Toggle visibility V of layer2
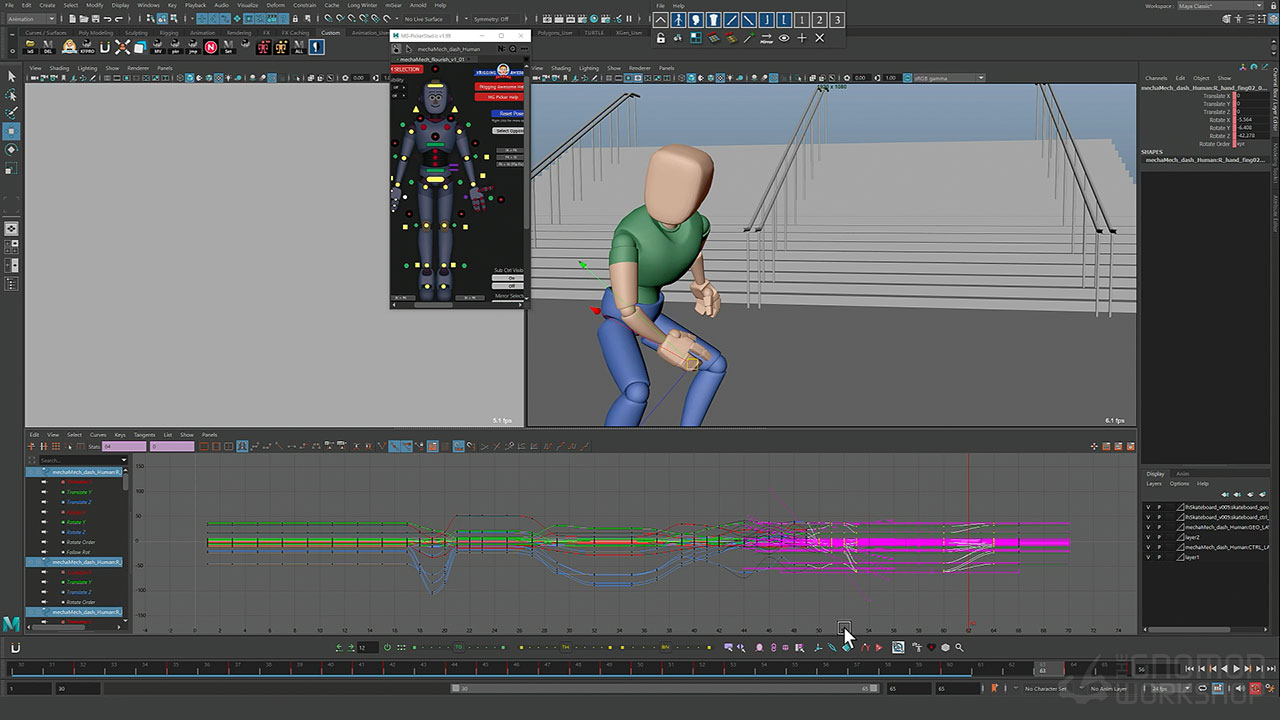The width and height of the screenshot is (1280, 720). pyautogui.click(x=1148, y=537)
